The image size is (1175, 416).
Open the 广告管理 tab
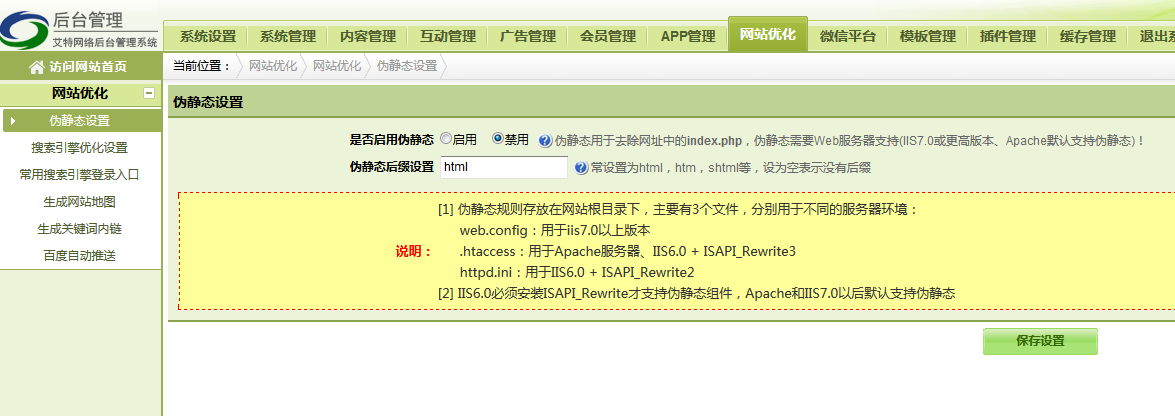point(528,36)
